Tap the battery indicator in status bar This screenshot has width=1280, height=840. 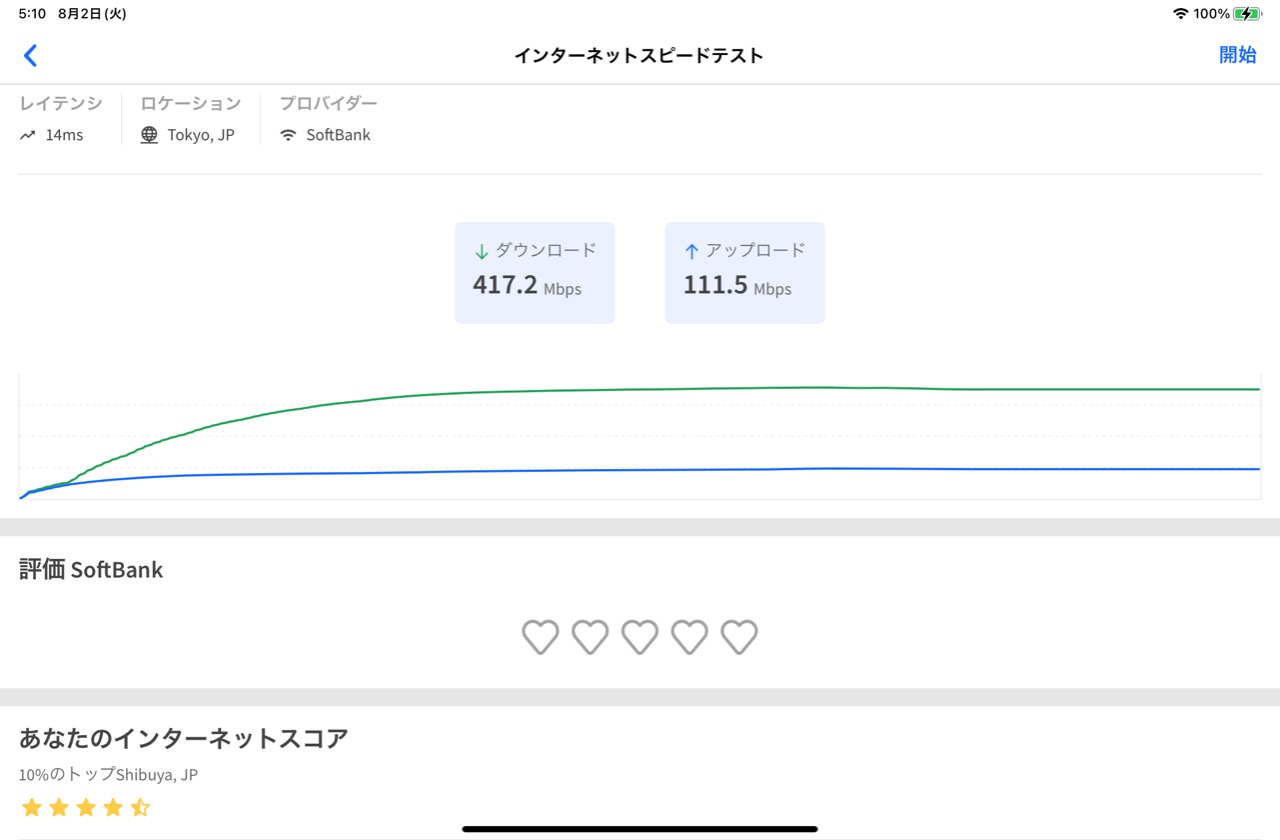1247,14
